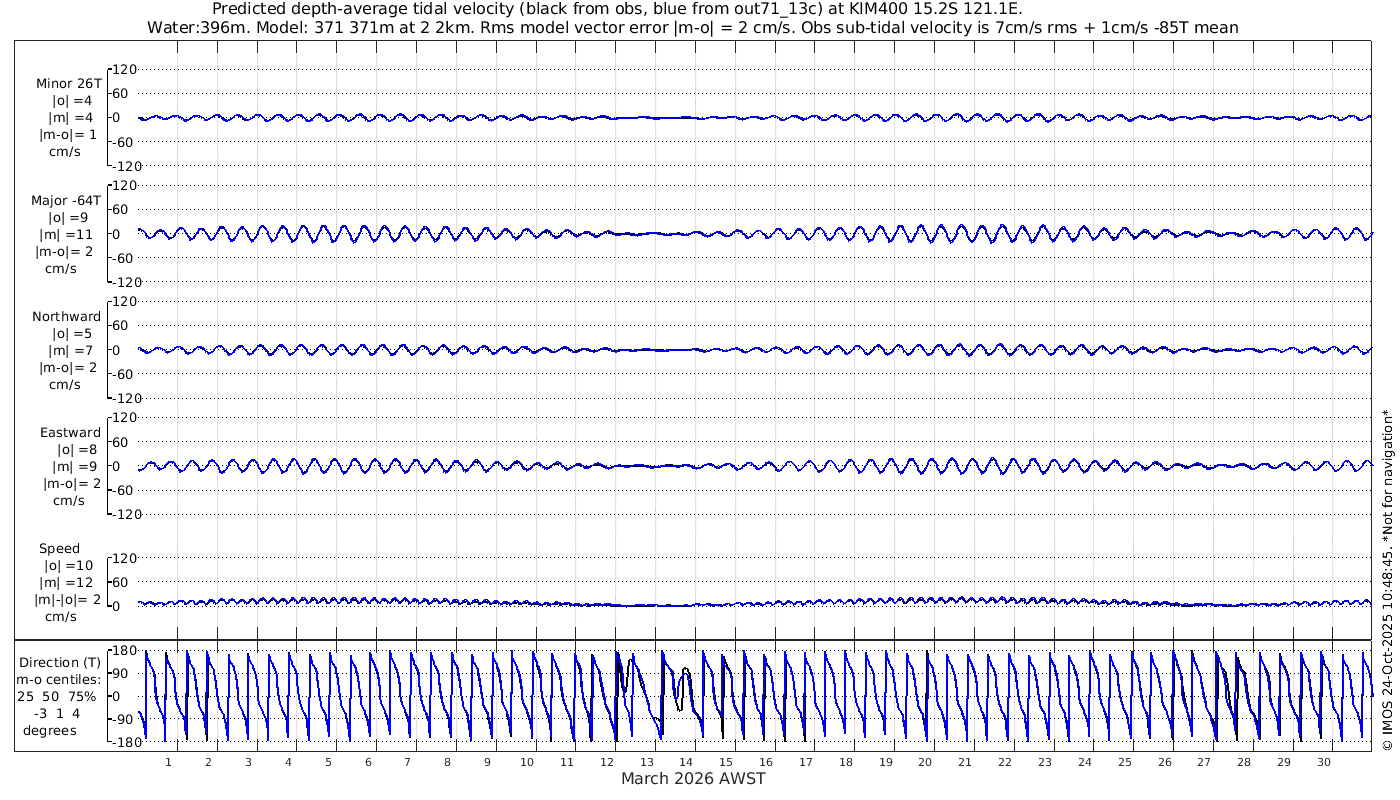Click day '1' on the date axis
Viewport: 1400px width, 800px height.
point(168,762)
